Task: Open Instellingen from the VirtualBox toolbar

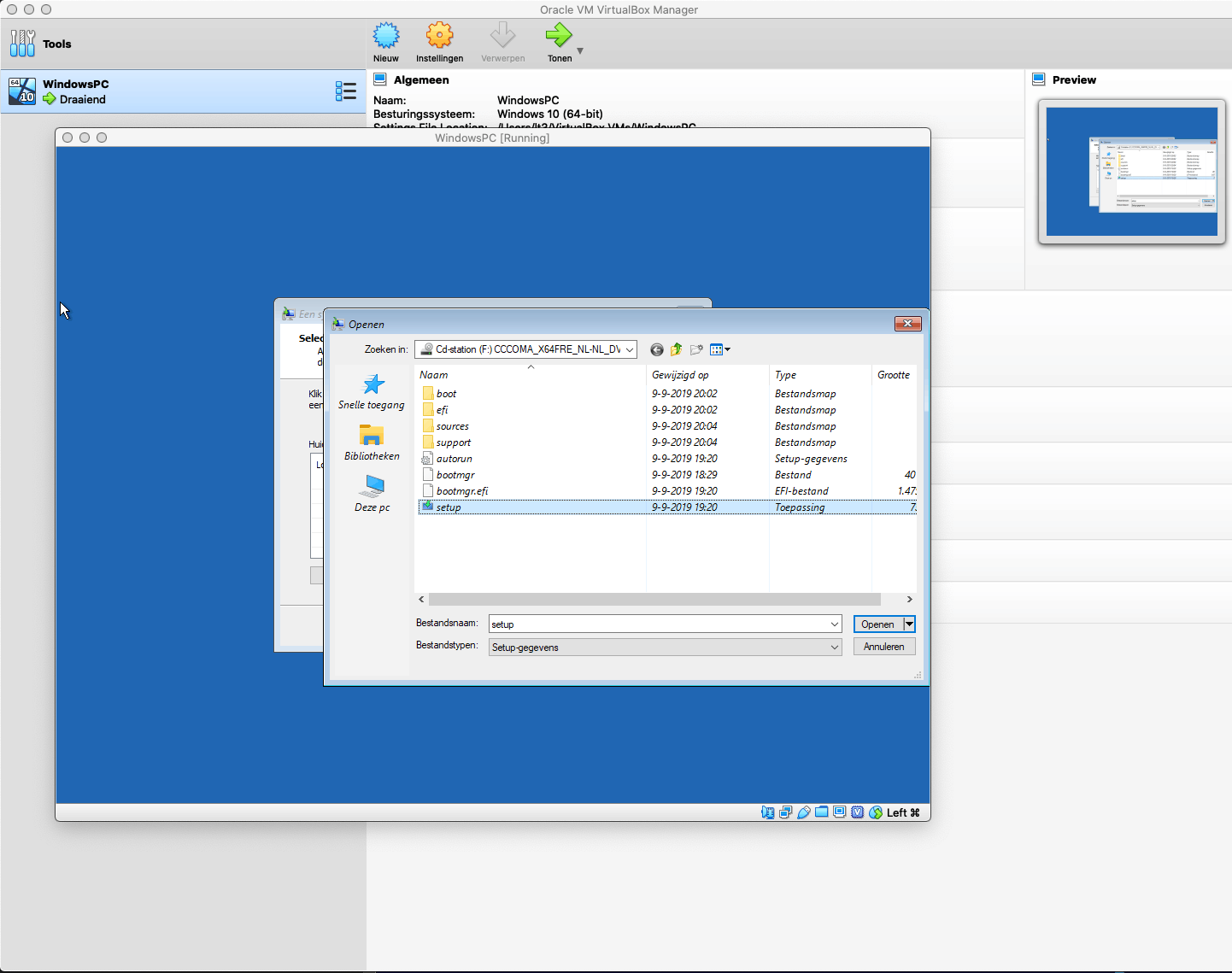Action: pyautogui.click(x=439, y=36)
